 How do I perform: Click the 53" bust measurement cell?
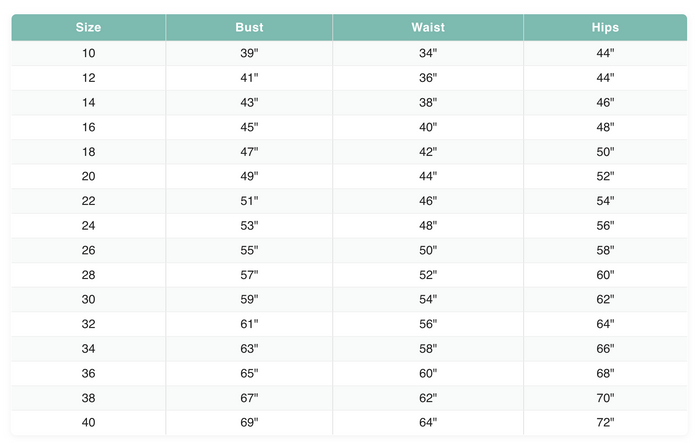point(249,226)
